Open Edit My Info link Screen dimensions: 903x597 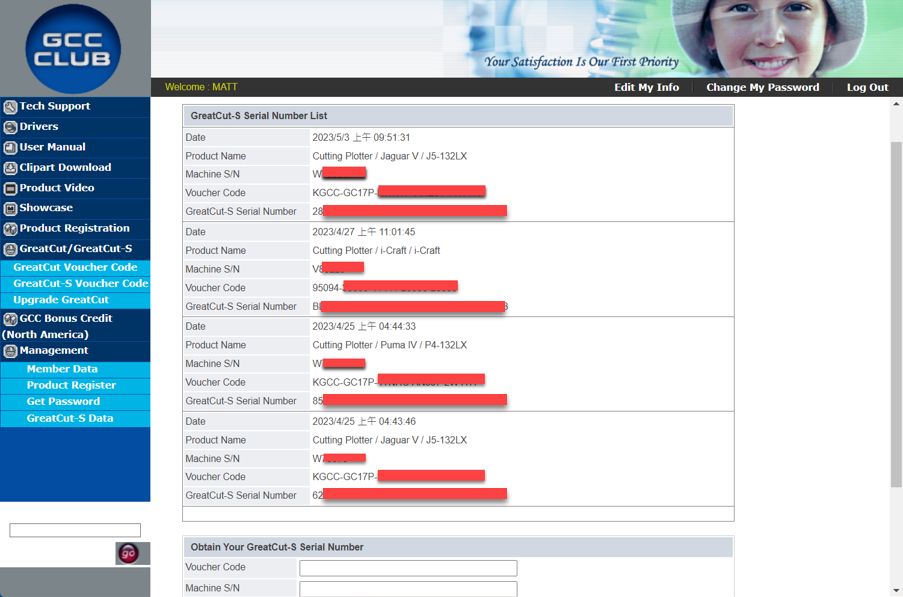coord(646,87)
